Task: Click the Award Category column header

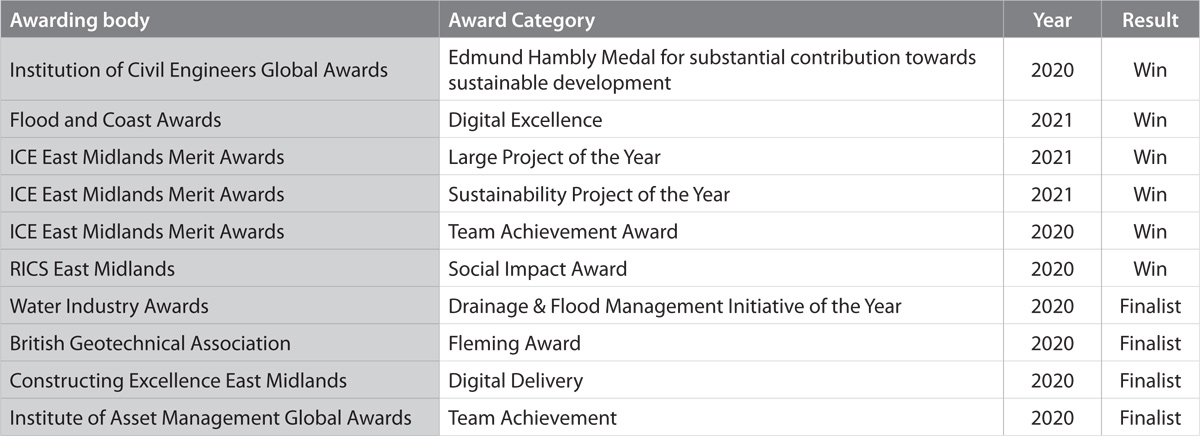Action: point(521,20)
